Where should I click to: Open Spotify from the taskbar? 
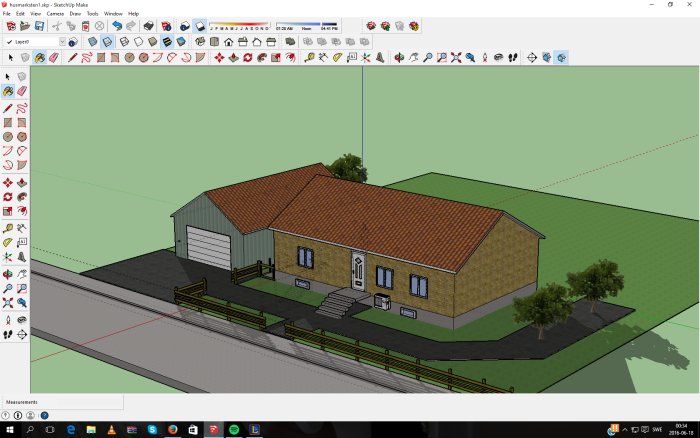[x=234, y=430]
